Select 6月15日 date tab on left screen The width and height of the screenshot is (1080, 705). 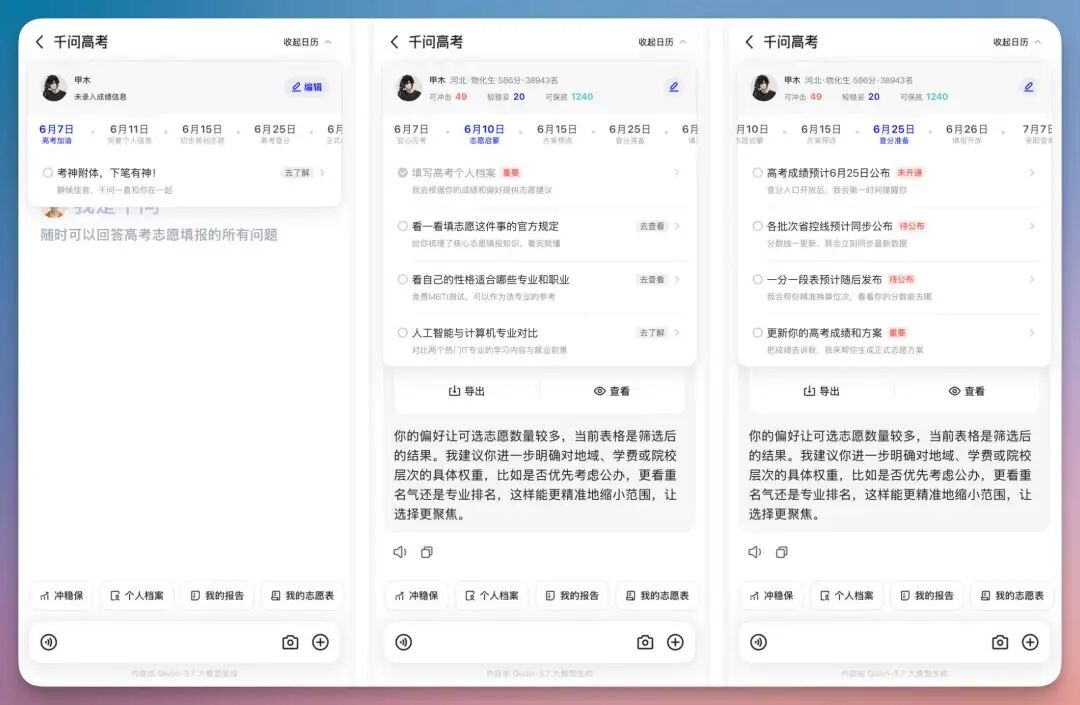point(202,134)
